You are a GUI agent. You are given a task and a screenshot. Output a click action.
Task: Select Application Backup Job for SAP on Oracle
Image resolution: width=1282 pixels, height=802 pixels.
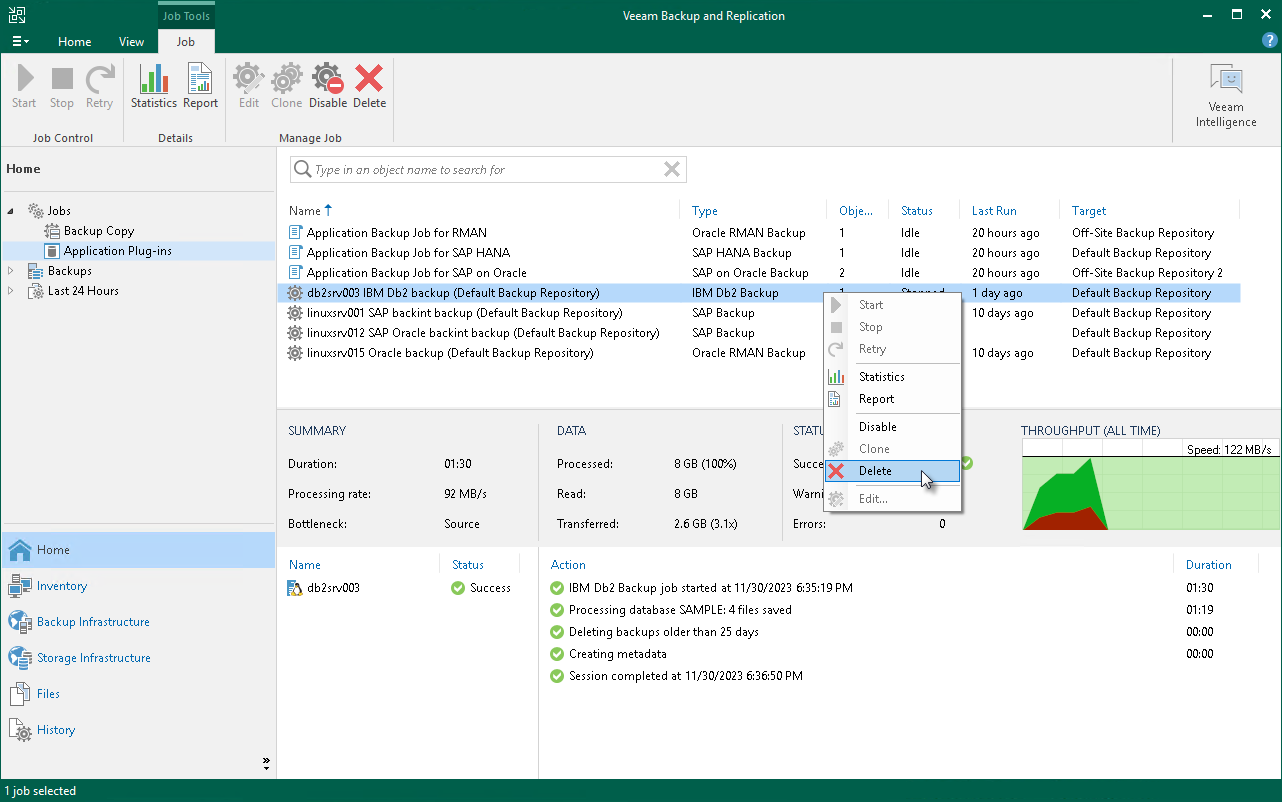point(758,273)
